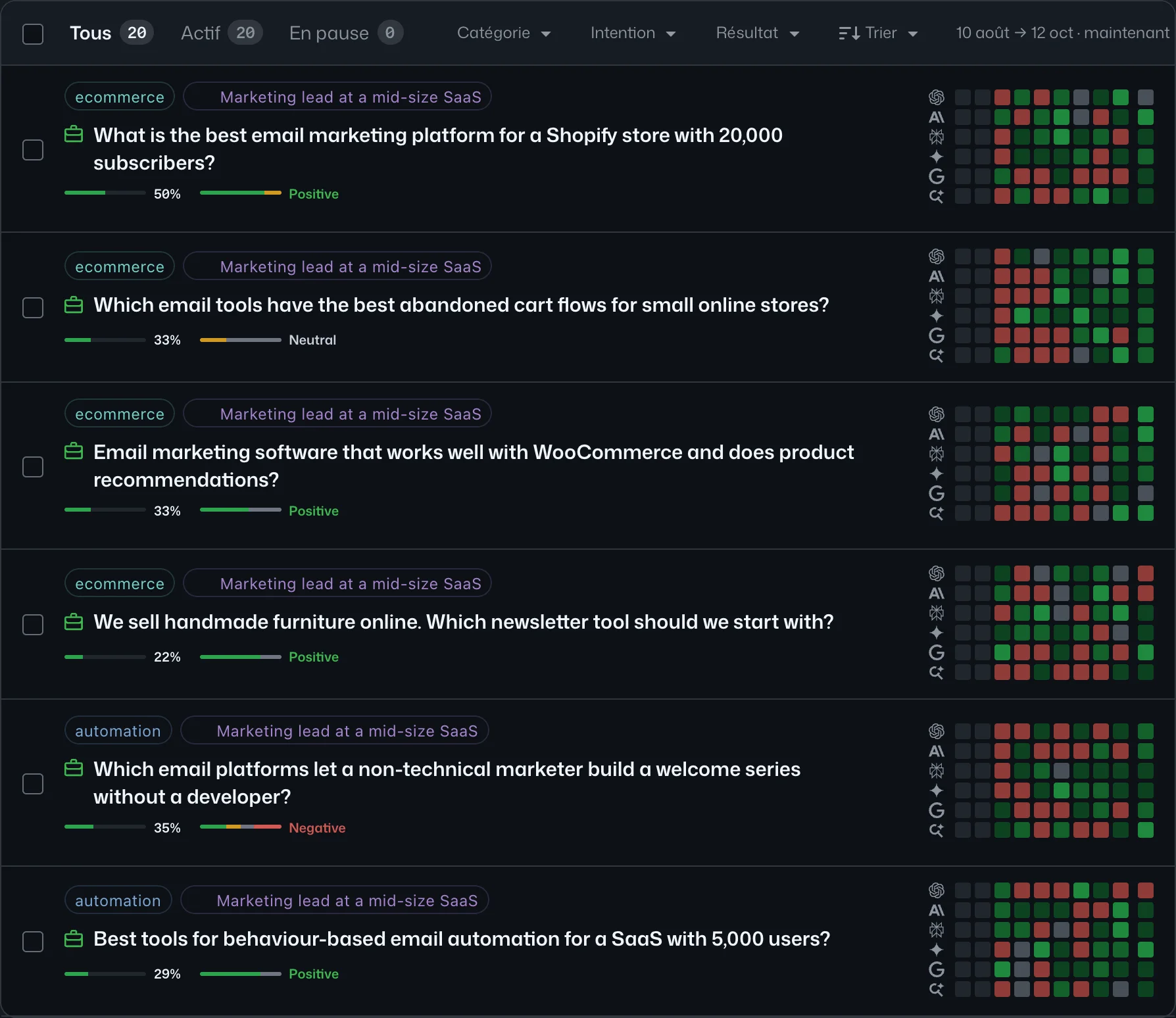Screen dimensions: 1176x1018
Task: Select the checkbox for handmade furniture prompt
Action: tap(33, 624)
